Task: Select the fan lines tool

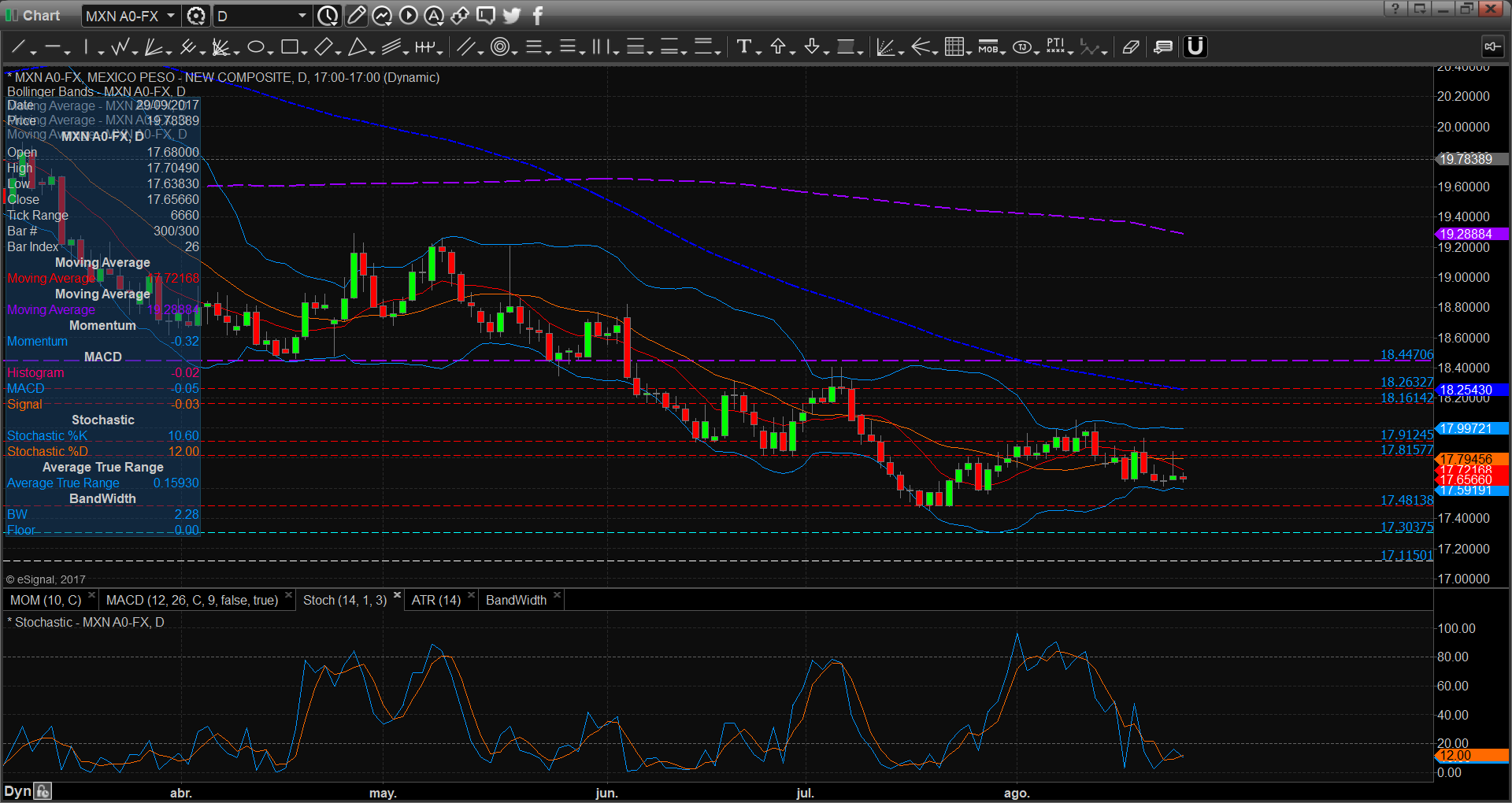Action: (153, 47)
